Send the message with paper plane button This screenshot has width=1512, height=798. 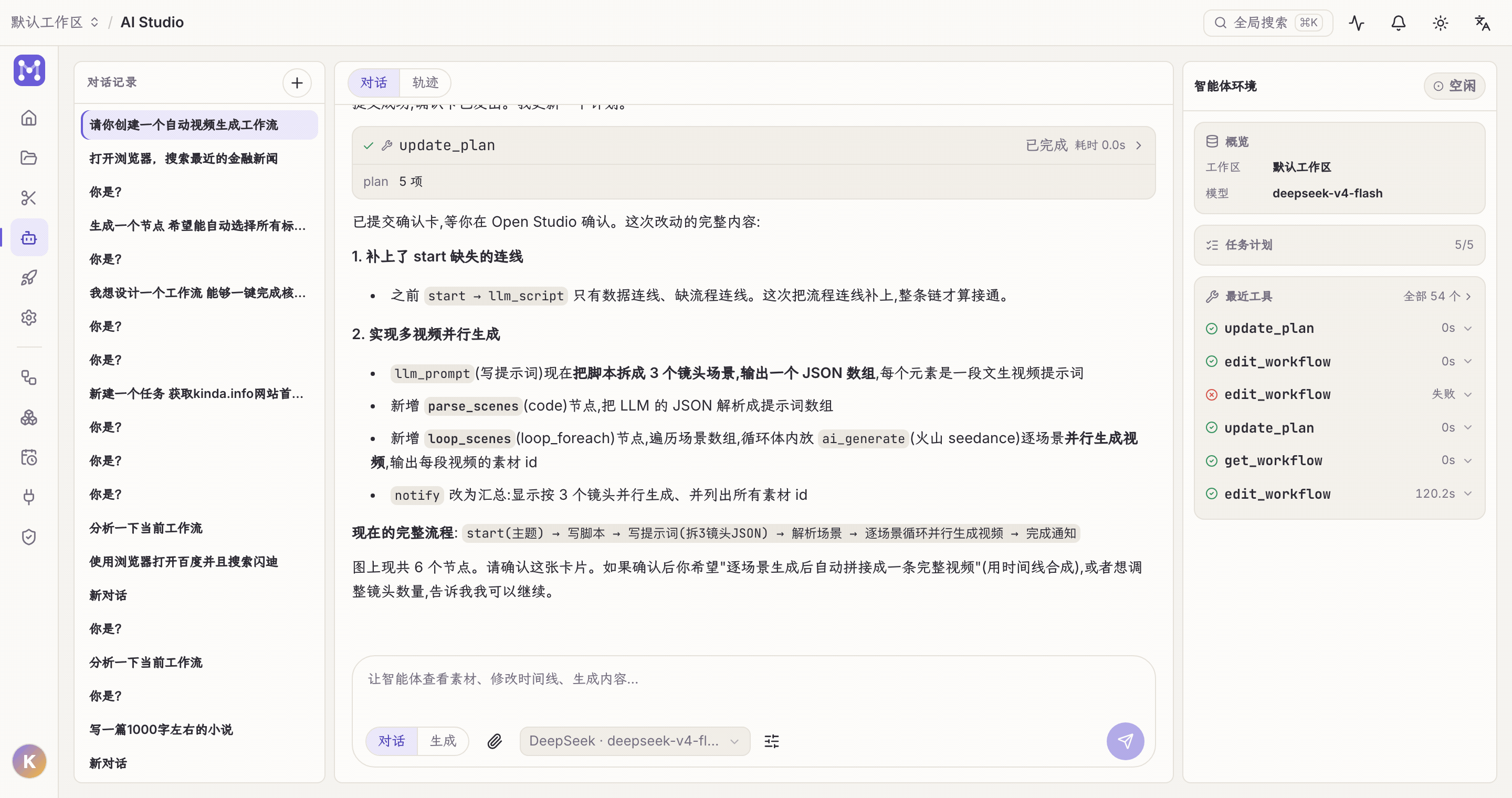click(1125, 741)
